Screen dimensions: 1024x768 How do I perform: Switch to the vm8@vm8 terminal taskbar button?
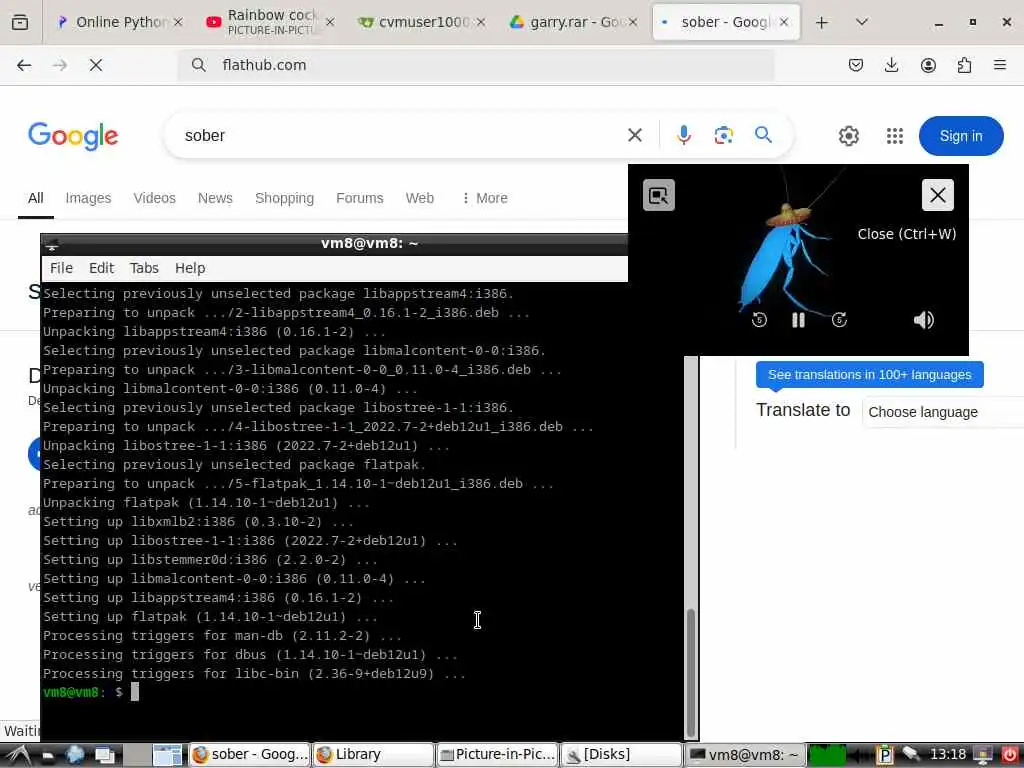744,755
